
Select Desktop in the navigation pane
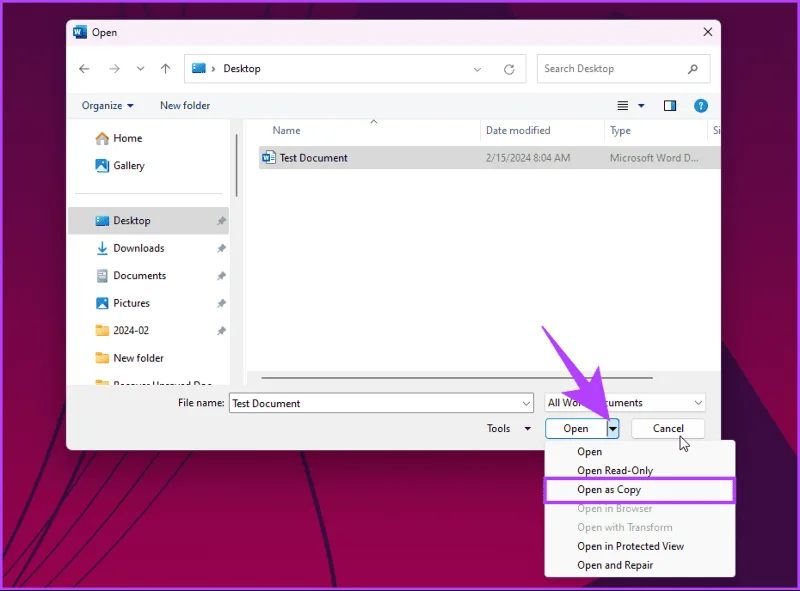click(x=148, y=220)
